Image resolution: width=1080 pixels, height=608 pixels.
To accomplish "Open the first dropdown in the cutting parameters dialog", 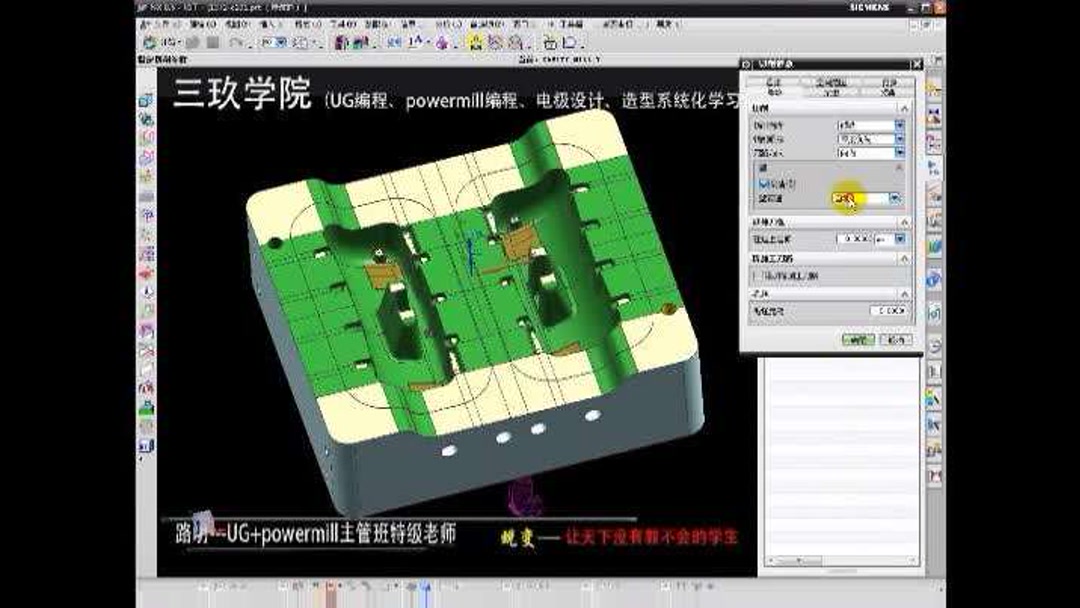I will (x=898, y=125).
